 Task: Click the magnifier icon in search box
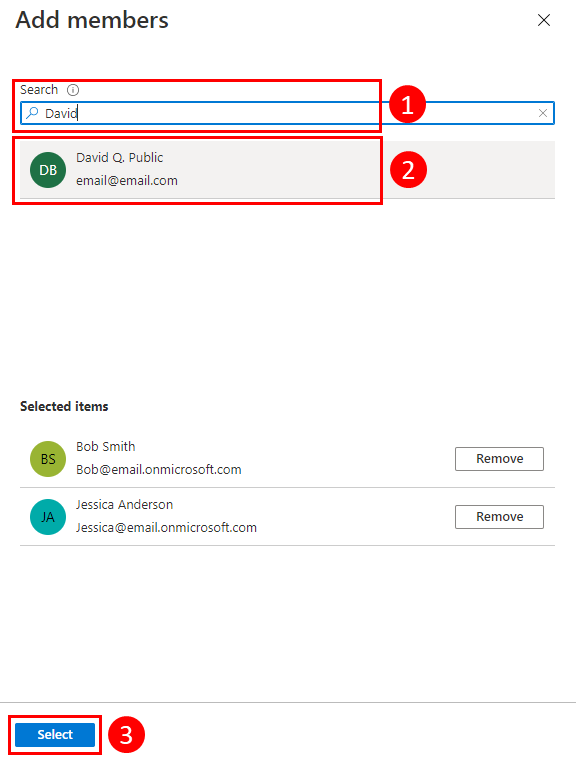click(x=32, y=113)
